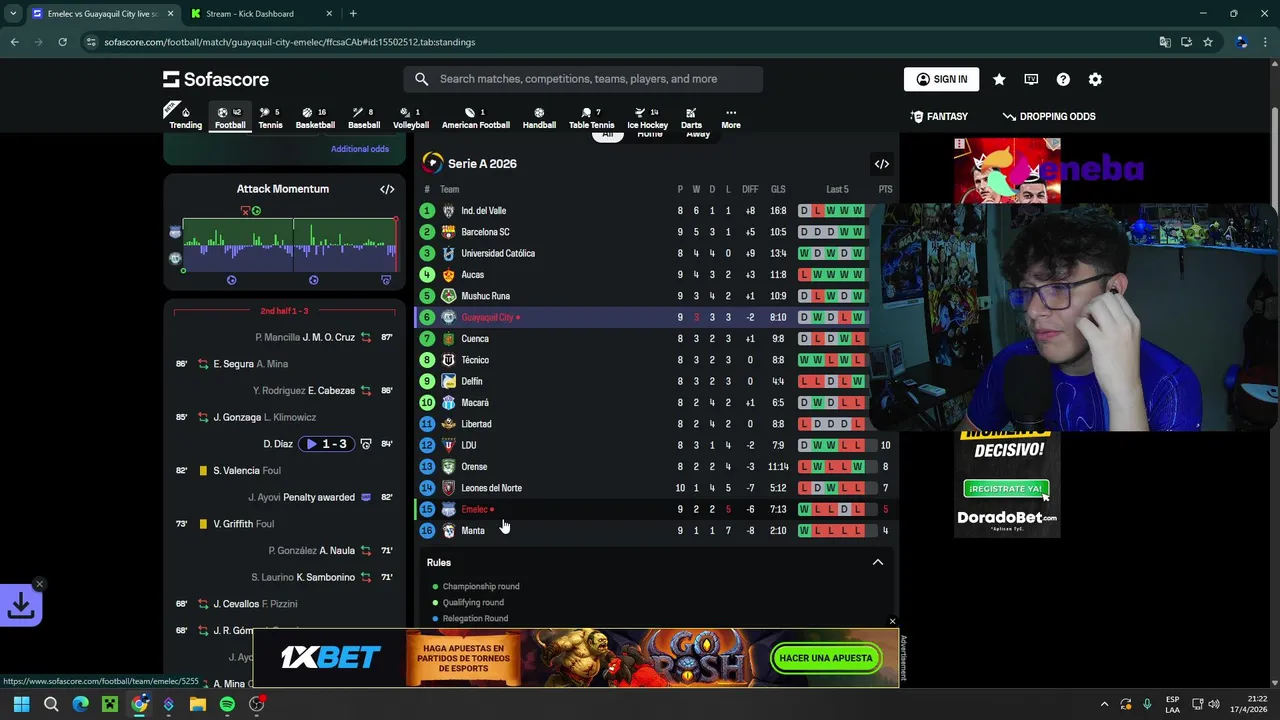1280x720 pixels.
Task: Open the Trending sports section
Action: pos(185,118)
